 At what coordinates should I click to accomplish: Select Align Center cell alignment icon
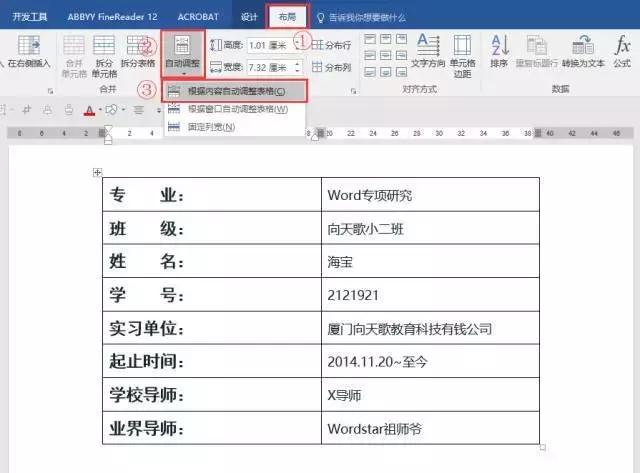point(386,56)
